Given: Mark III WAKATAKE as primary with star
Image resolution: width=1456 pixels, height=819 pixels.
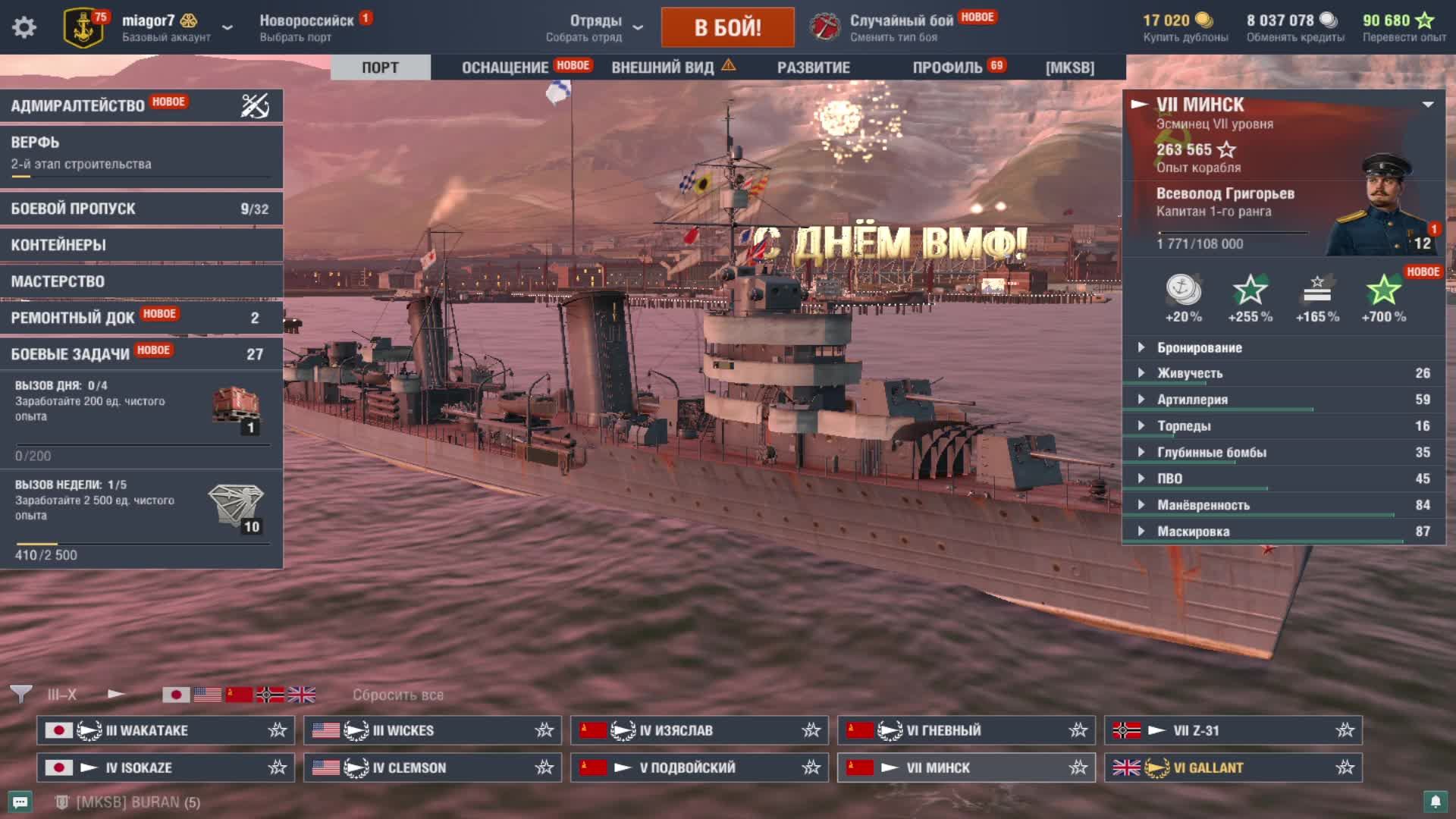Looking at the screenshot, I should coord(278,730).
